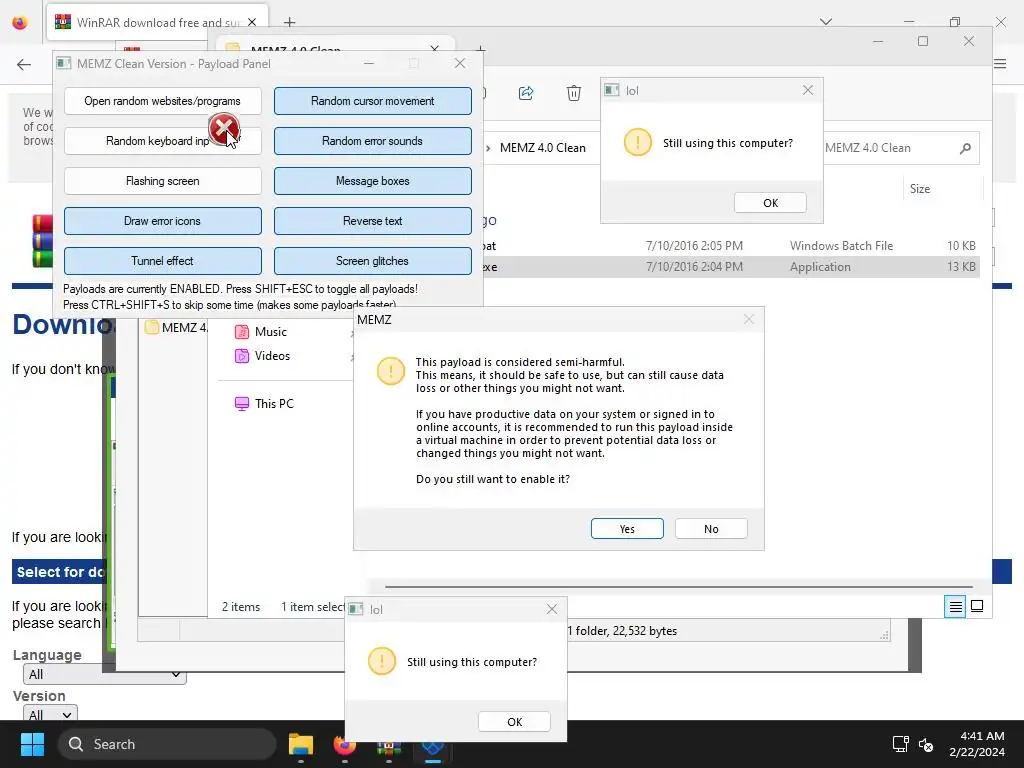This screenshot has width=1024, height=768.
Task: Select the Windows Batch File row
Action: [x=730, y=246]
